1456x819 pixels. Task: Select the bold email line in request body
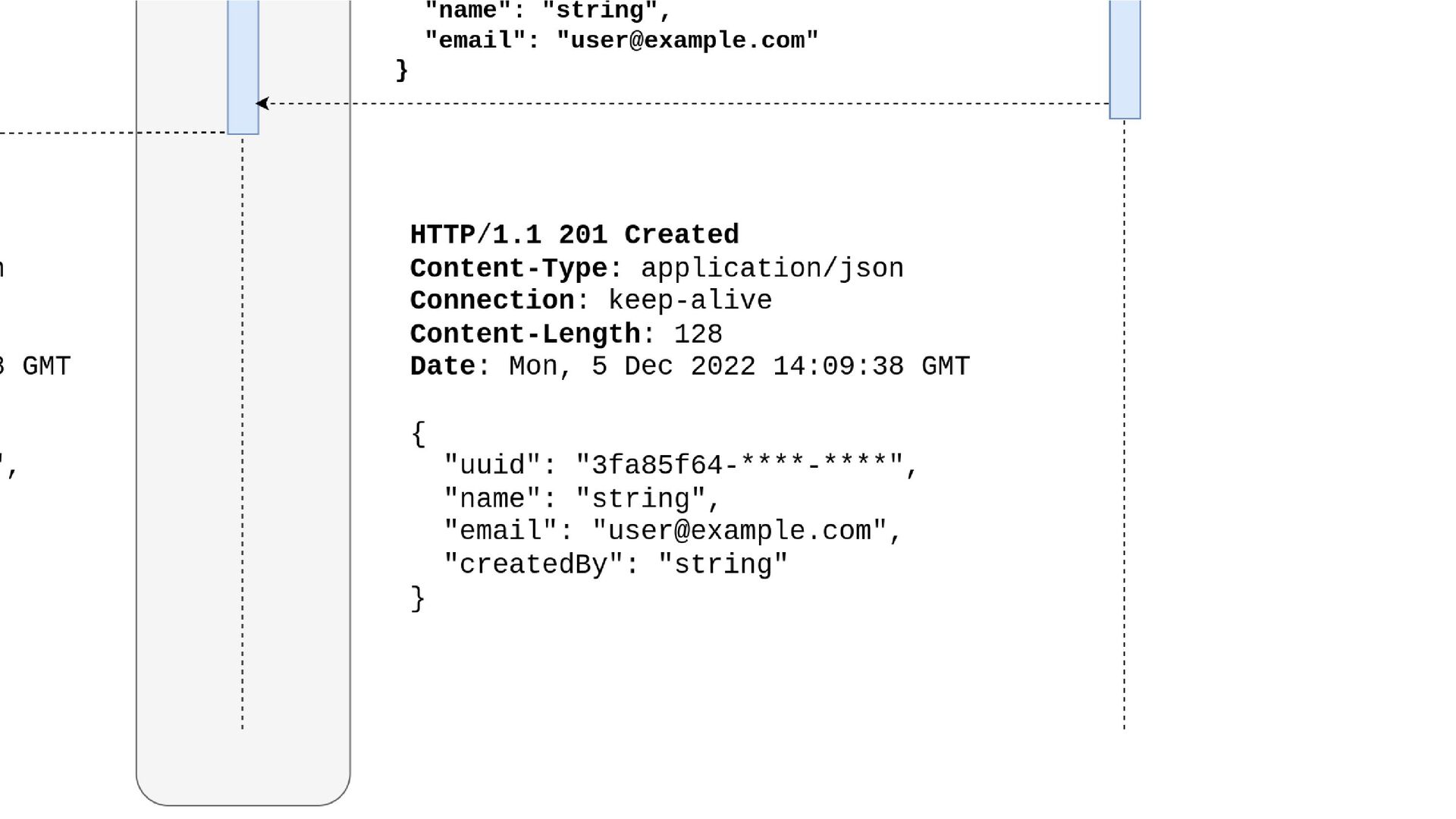click(x=621, y=40)
